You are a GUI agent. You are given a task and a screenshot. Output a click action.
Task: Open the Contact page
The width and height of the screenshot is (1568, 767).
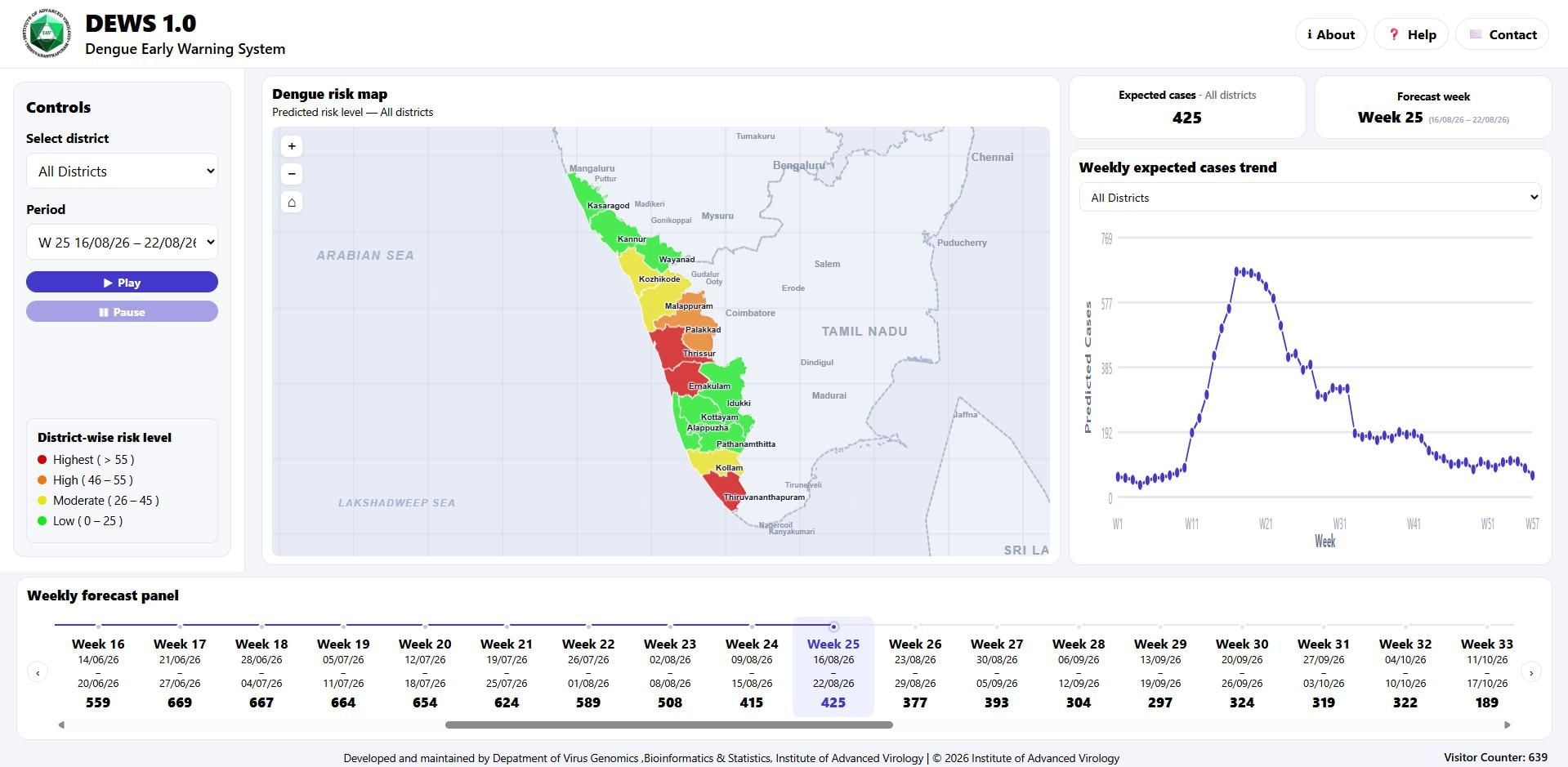pos(1502,34)
